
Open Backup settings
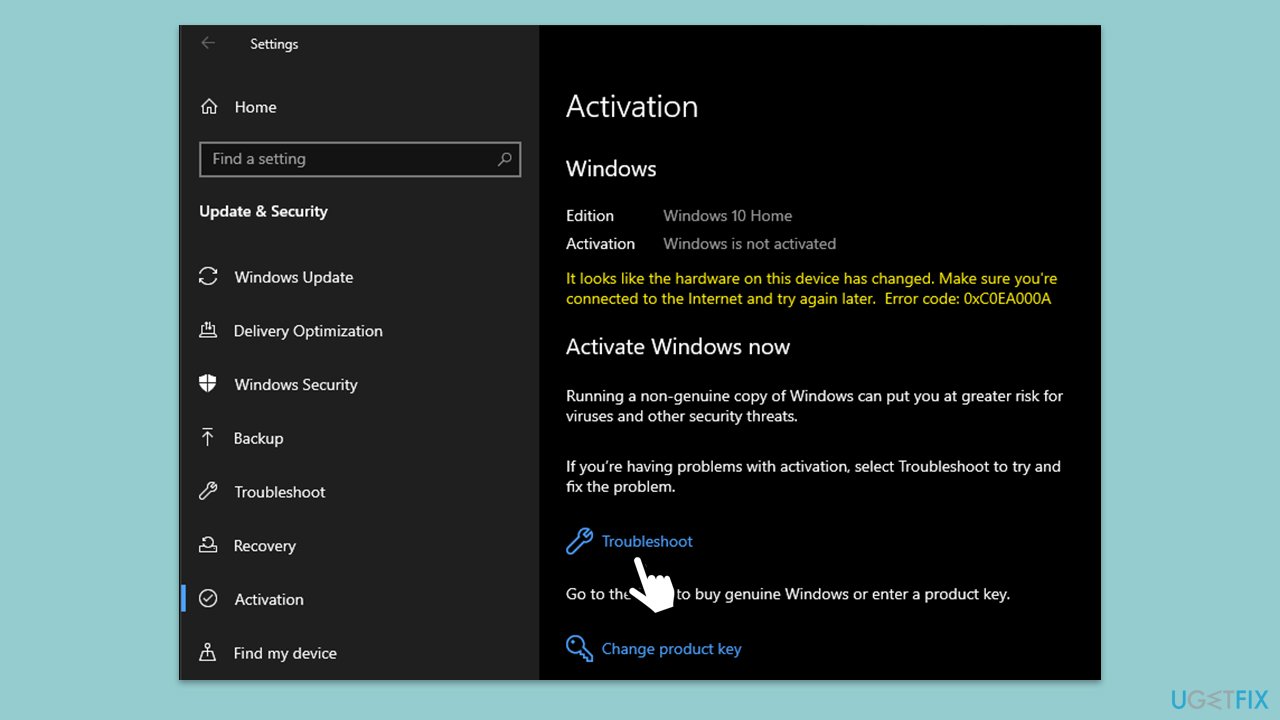click(x=258, y=438)
